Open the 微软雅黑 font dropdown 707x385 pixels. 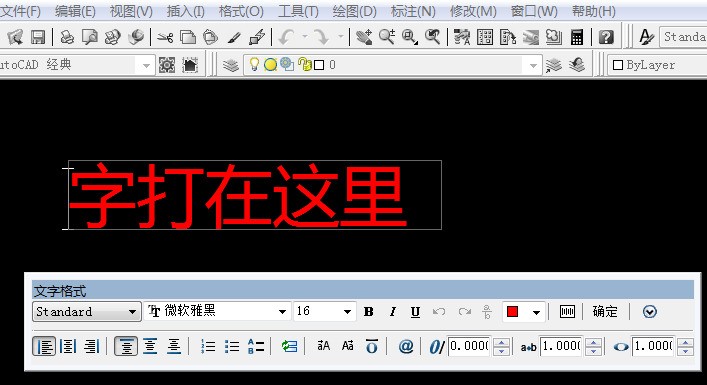click(x=282, y=312)
